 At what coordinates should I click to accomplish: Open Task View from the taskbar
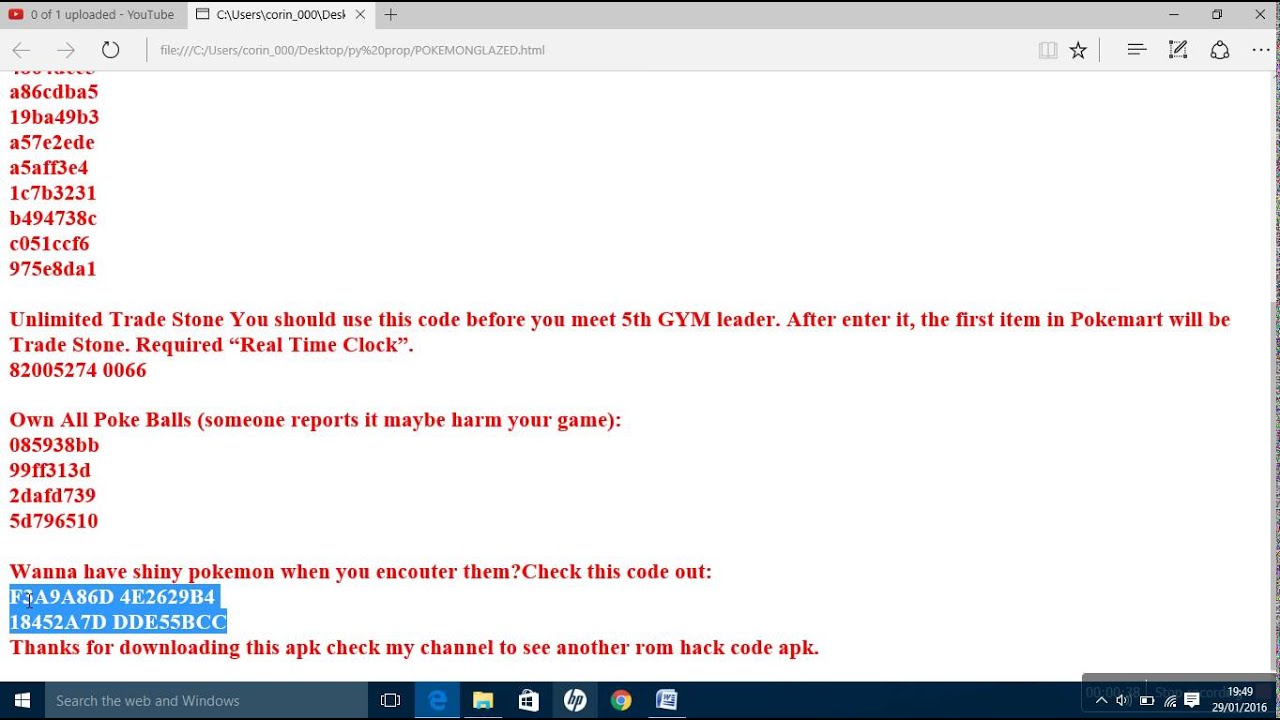(x=391, y=701)
